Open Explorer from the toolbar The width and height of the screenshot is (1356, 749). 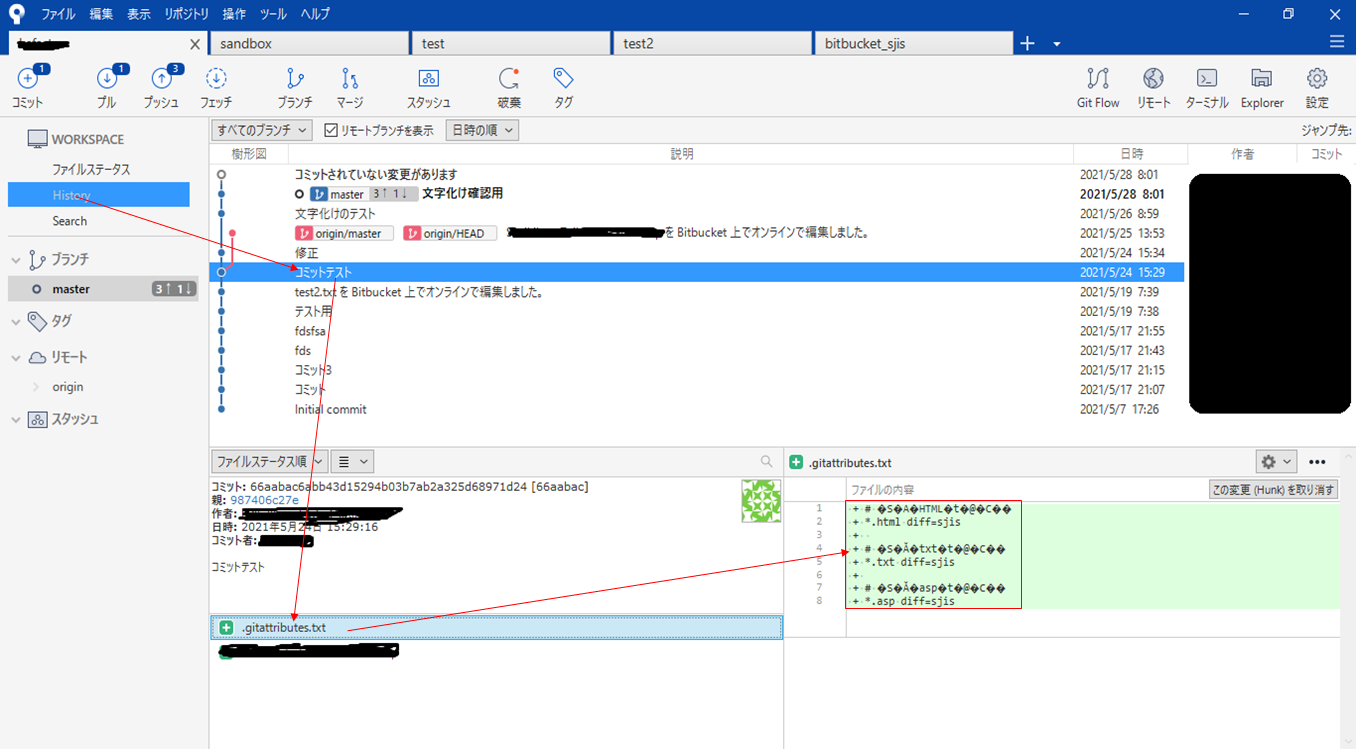(1262, 87)
